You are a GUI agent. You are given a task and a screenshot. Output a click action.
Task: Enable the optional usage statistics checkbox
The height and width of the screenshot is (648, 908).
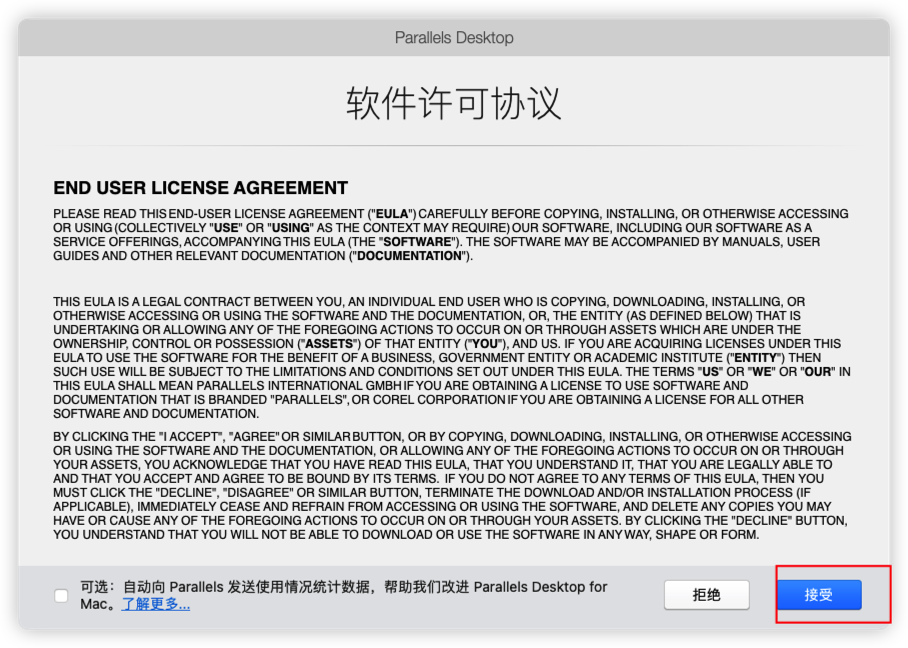point(61,595)
